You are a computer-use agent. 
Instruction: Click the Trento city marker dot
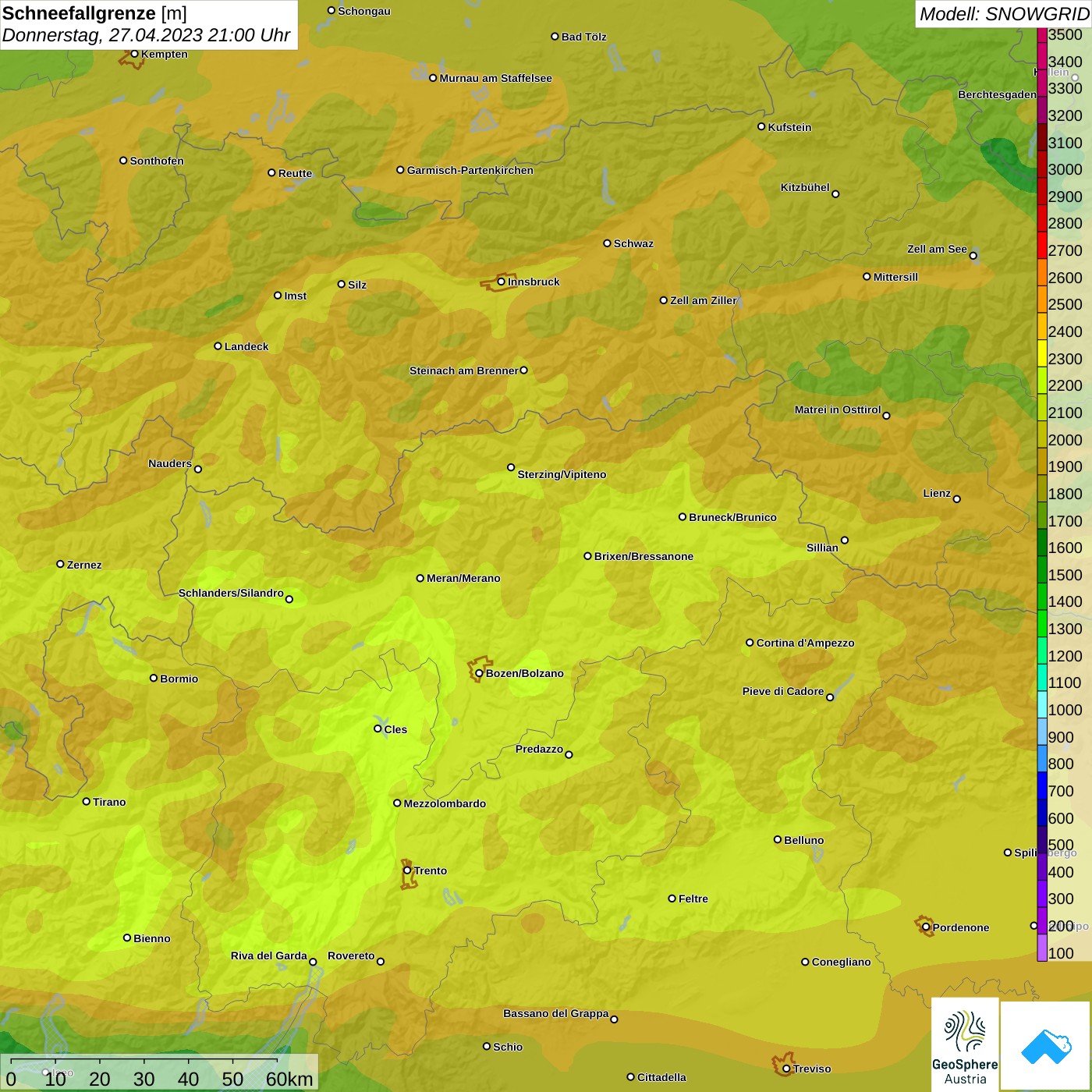coord(407,870)
